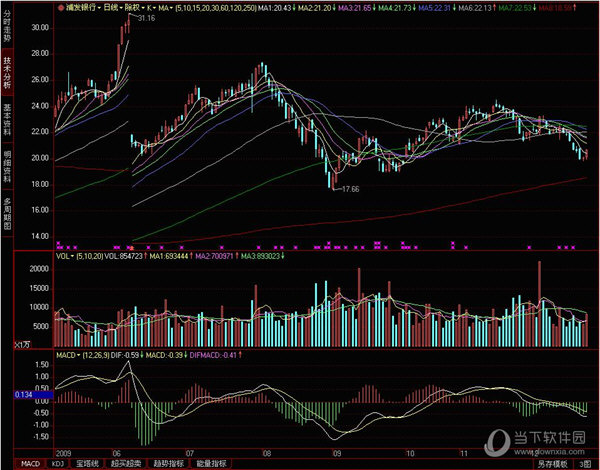Click the 08 month label on the date axis
600x470 pixels.
coord(267,454)
